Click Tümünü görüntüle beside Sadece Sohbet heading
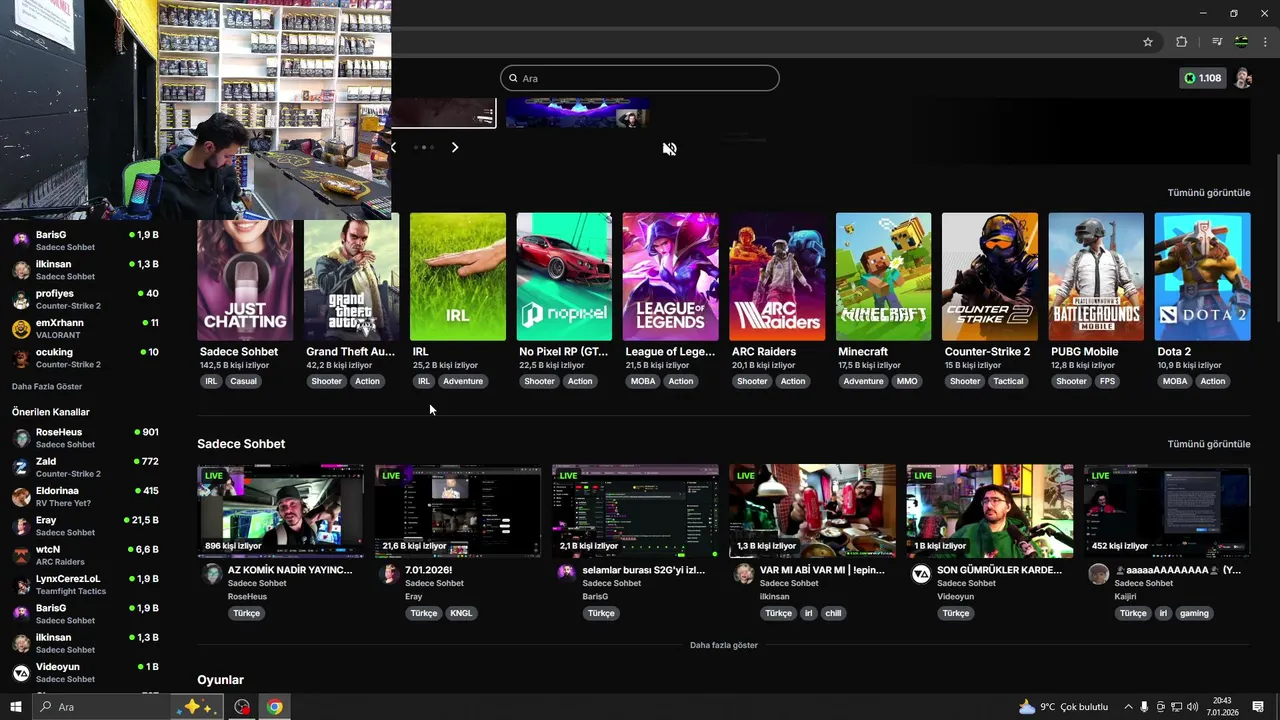 (1209, 444)
